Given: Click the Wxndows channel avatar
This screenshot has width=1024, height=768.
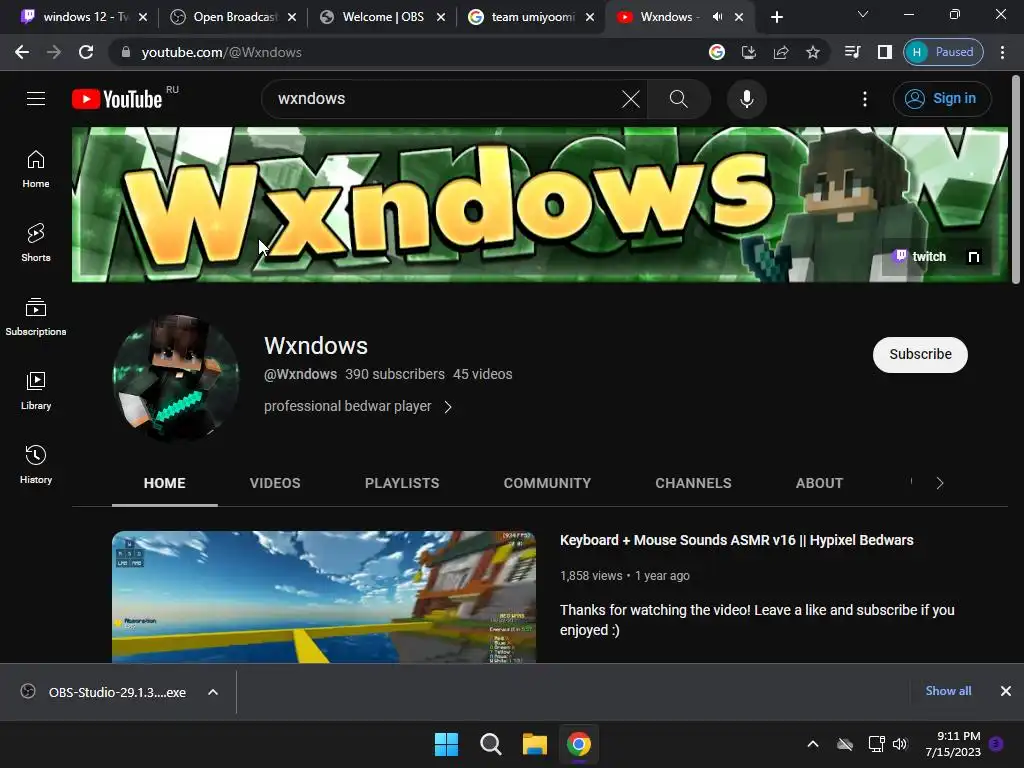Looking at the screenshot, I should point(176,377).
